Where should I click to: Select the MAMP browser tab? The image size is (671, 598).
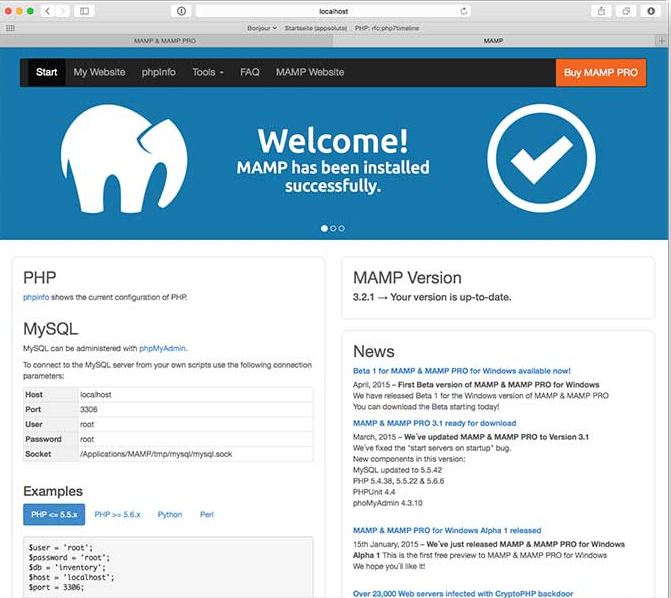(x=493, y=41)
